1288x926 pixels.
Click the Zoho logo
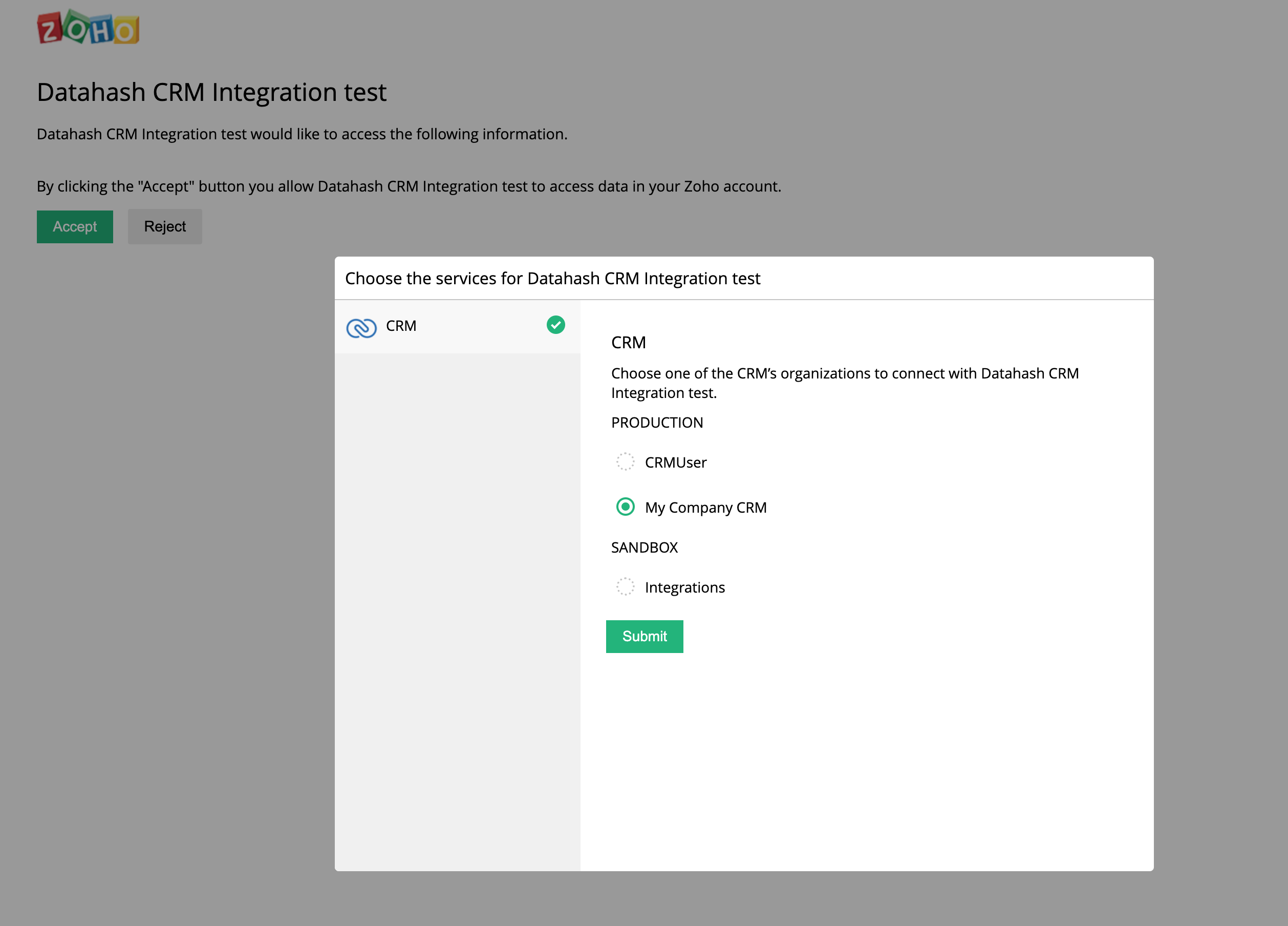[x=88, y=27]
